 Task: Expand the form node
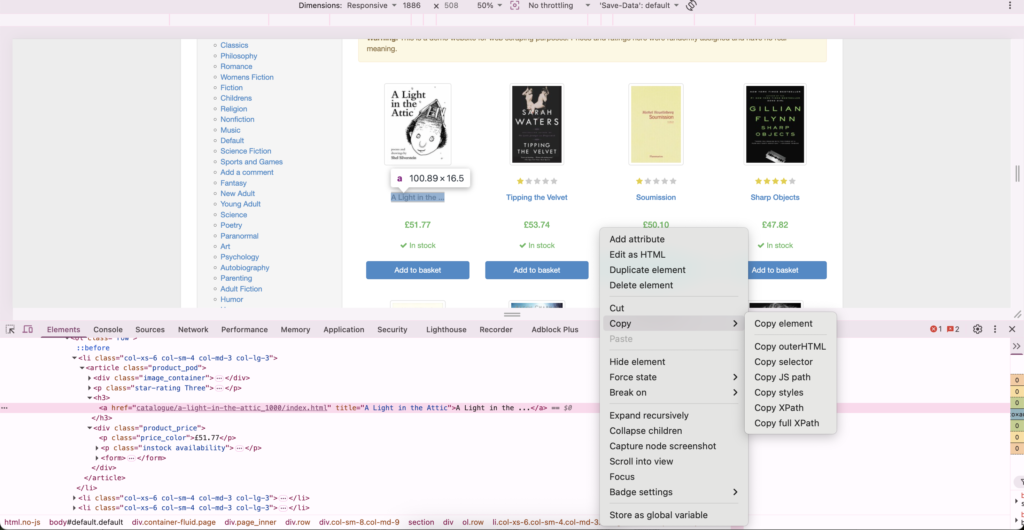pyautogui.click(x=97, y=458)
